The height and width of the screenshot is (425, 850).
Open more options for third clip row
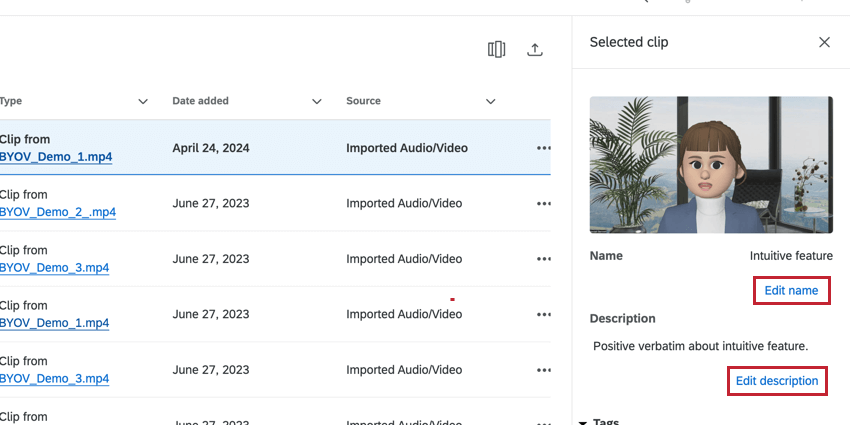[x=544, y=259]
